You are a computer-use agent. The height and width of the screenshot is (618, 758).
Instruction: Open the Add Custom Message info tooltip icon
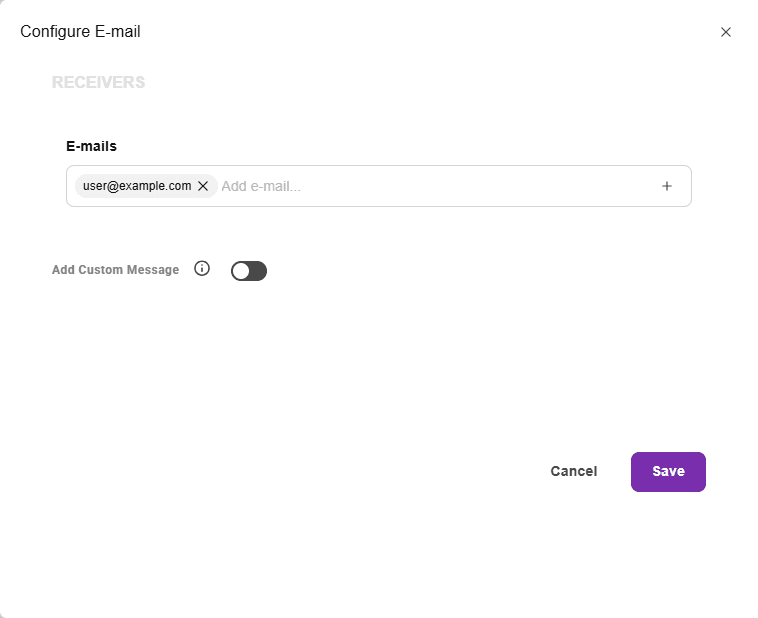[202, 268]
